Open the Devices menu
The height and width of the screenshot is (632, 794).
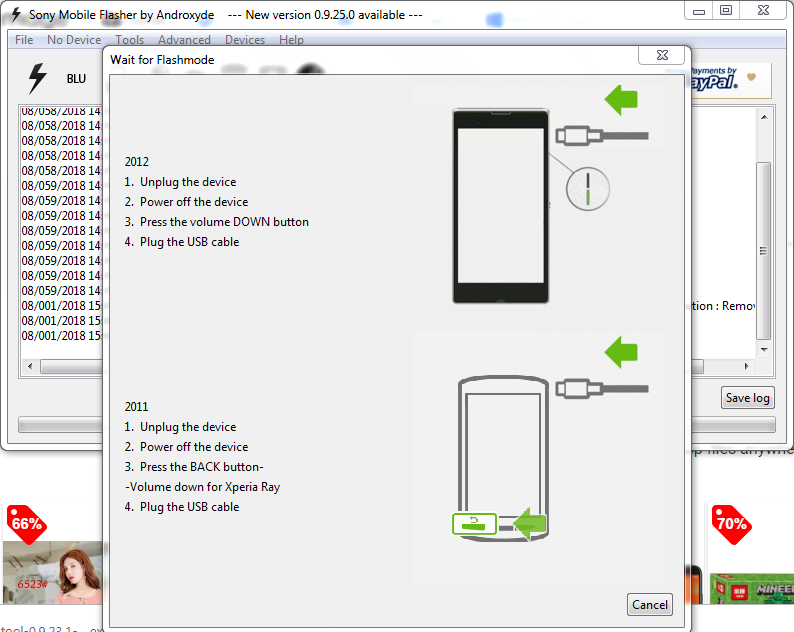pyautogui.click(x=245, y=40)
